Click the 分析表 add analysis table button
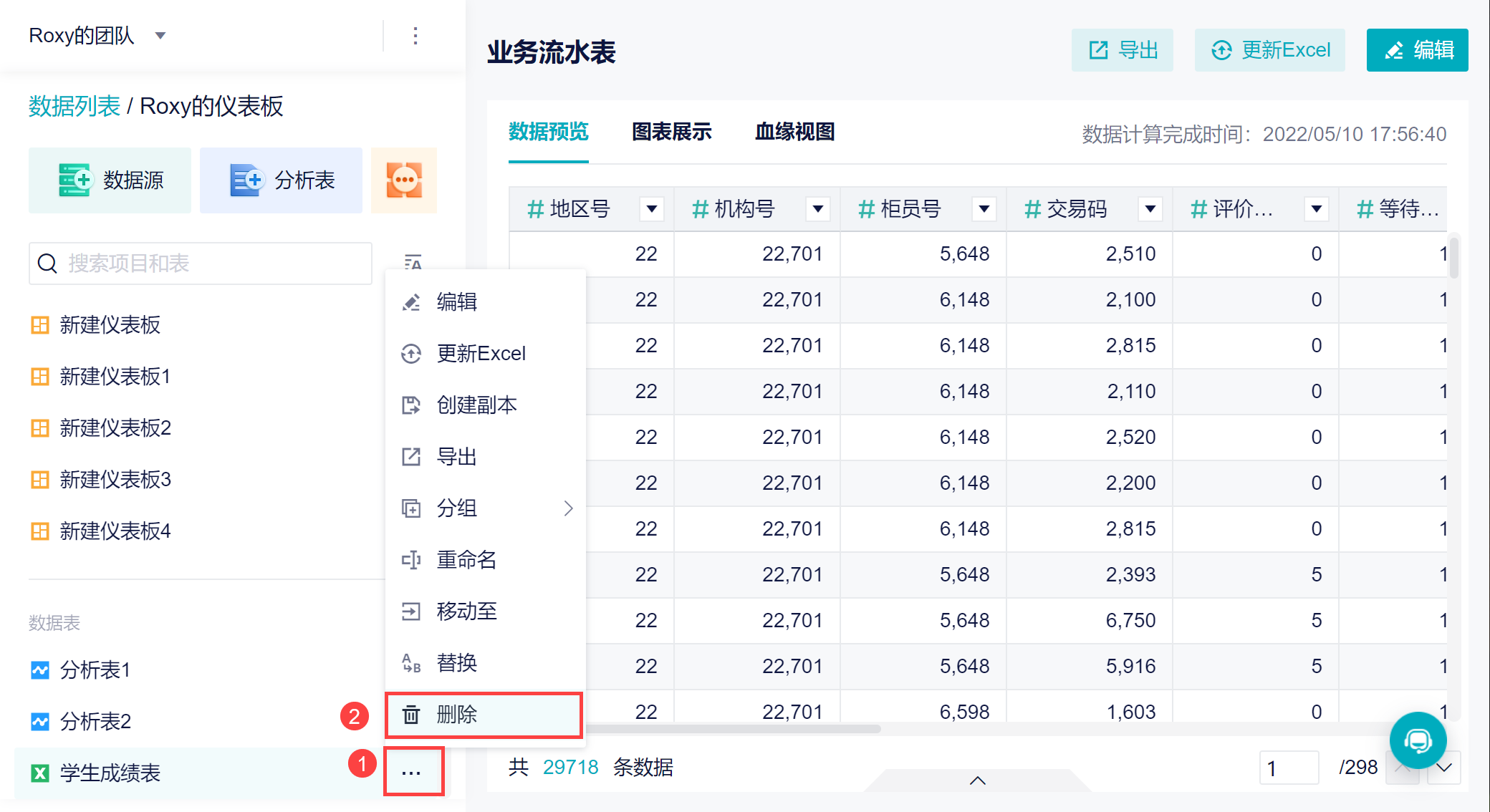1490x812 pixels. pyautogui.click(x=281, y=180)
